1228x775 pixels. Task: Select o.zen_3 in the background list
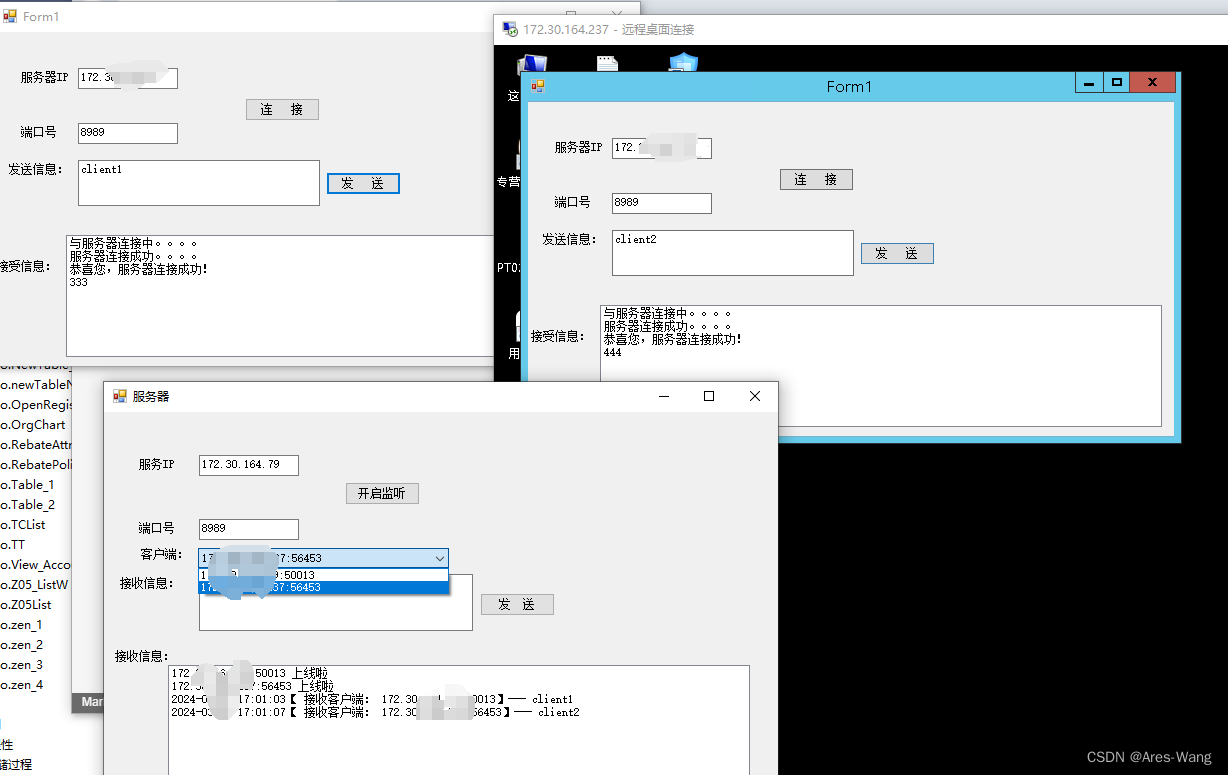click(22, 665)
